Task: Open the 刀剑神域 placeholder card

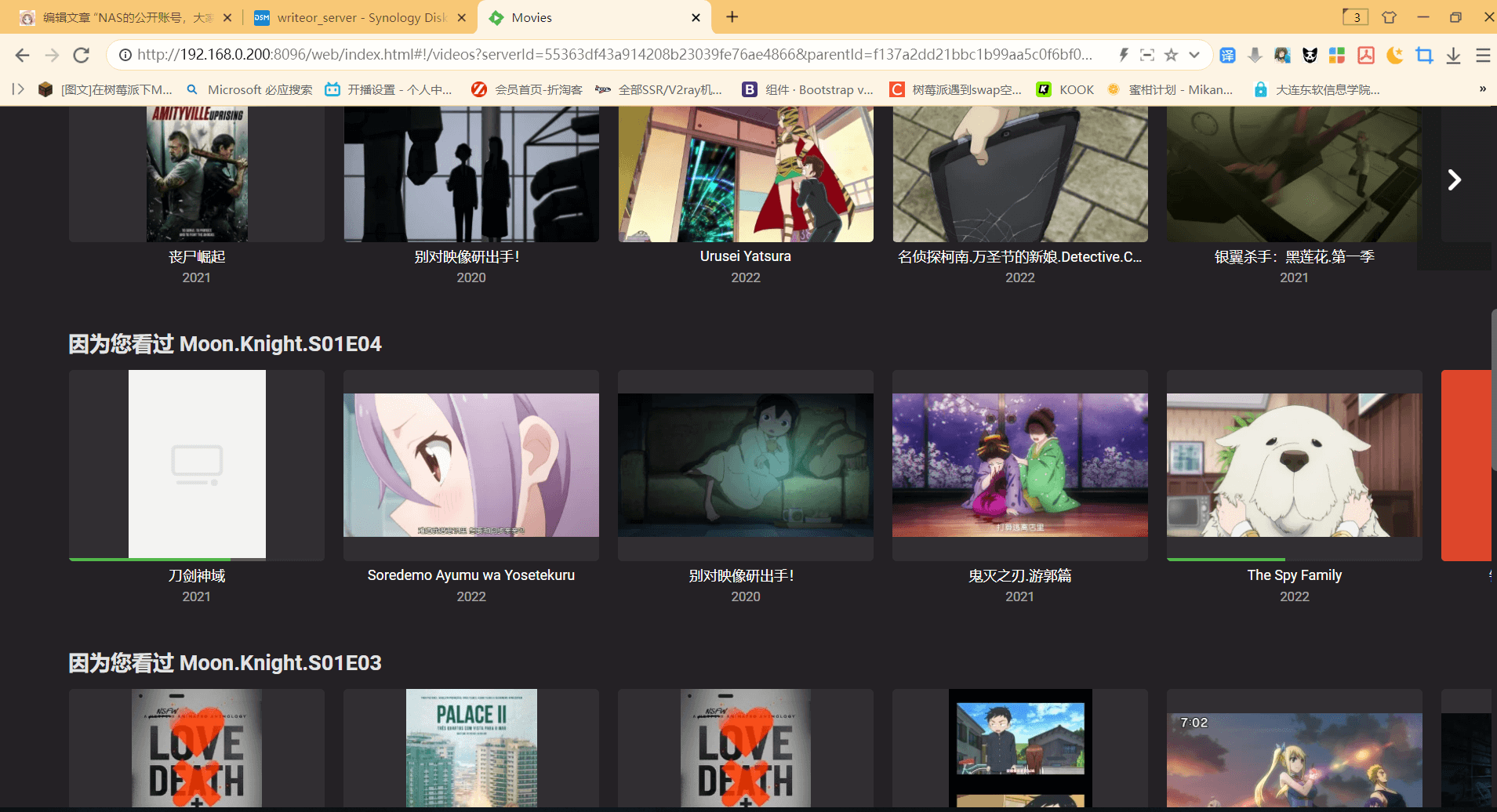Action: pyautogui.click(x=197, y=465)
